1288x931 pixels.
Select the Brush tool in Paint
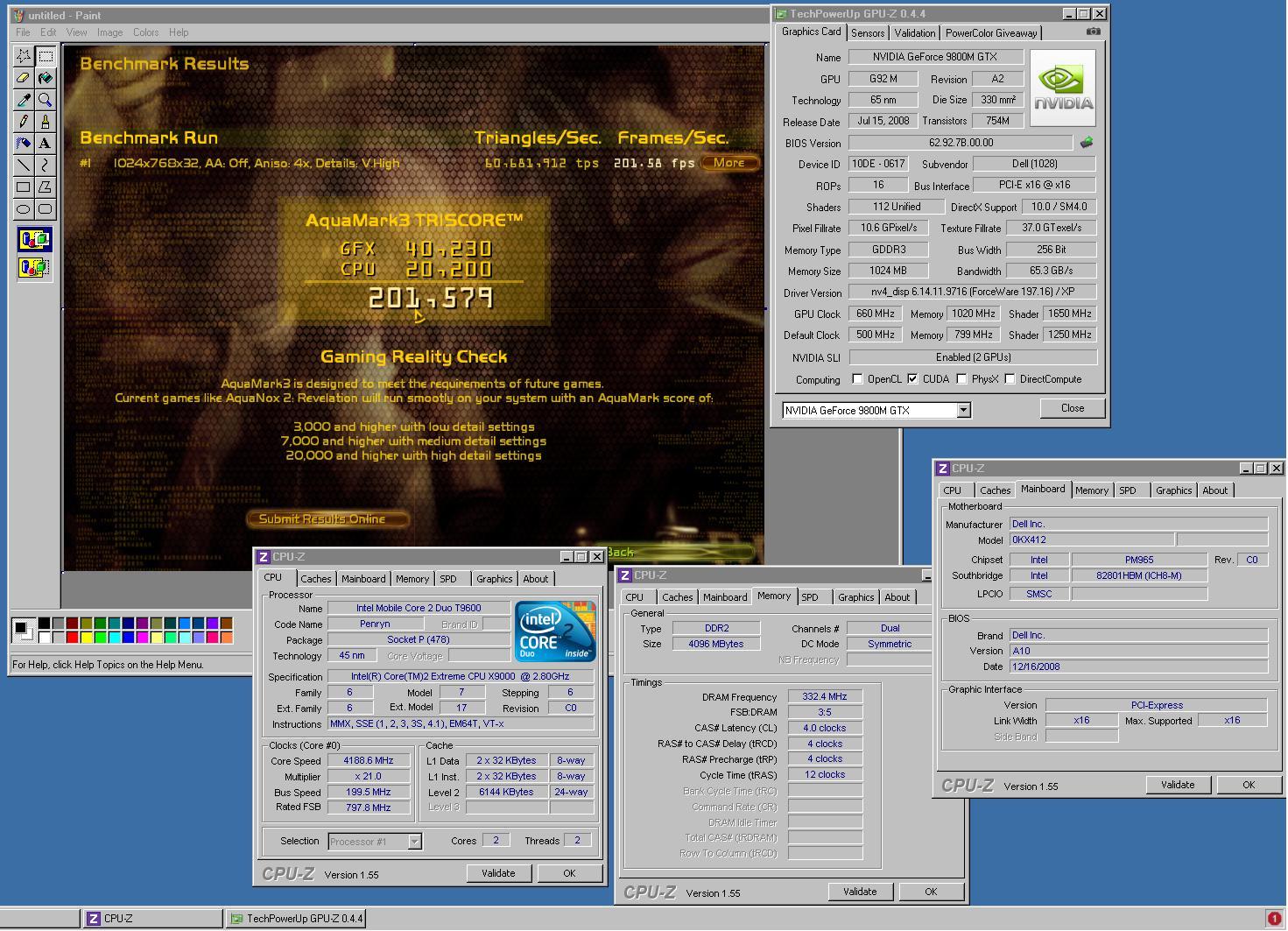coord(46,122)
